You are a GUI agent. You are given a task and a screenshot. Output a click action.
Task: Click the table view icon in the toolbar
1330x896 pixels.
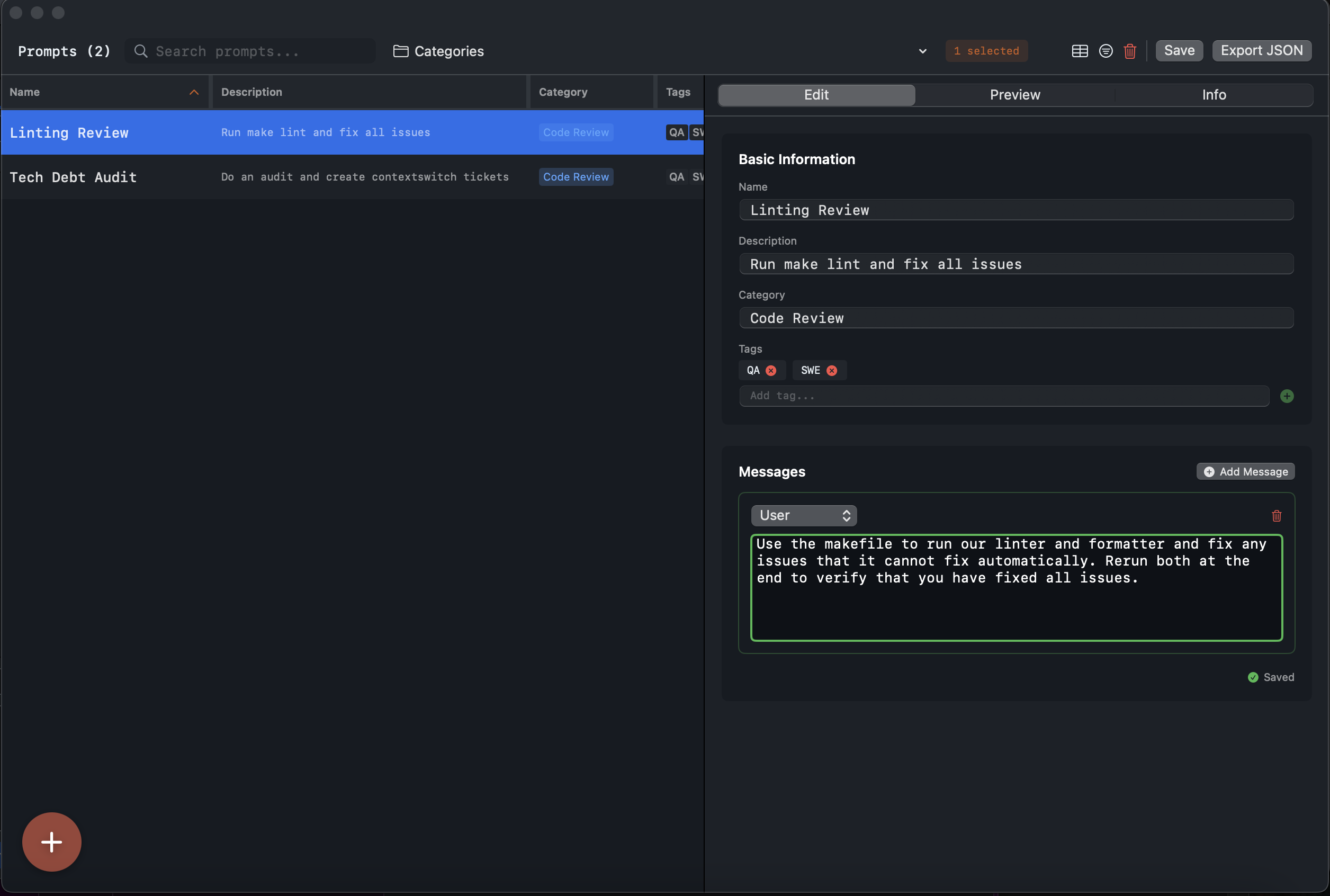pyautogui.click(x=1079, y=51)
